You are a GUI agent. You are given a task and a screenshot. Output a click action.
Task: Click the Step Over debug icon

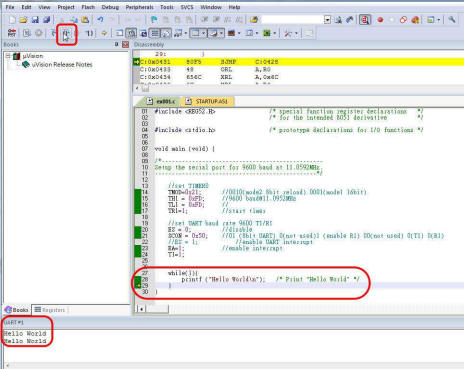point(66,33)
